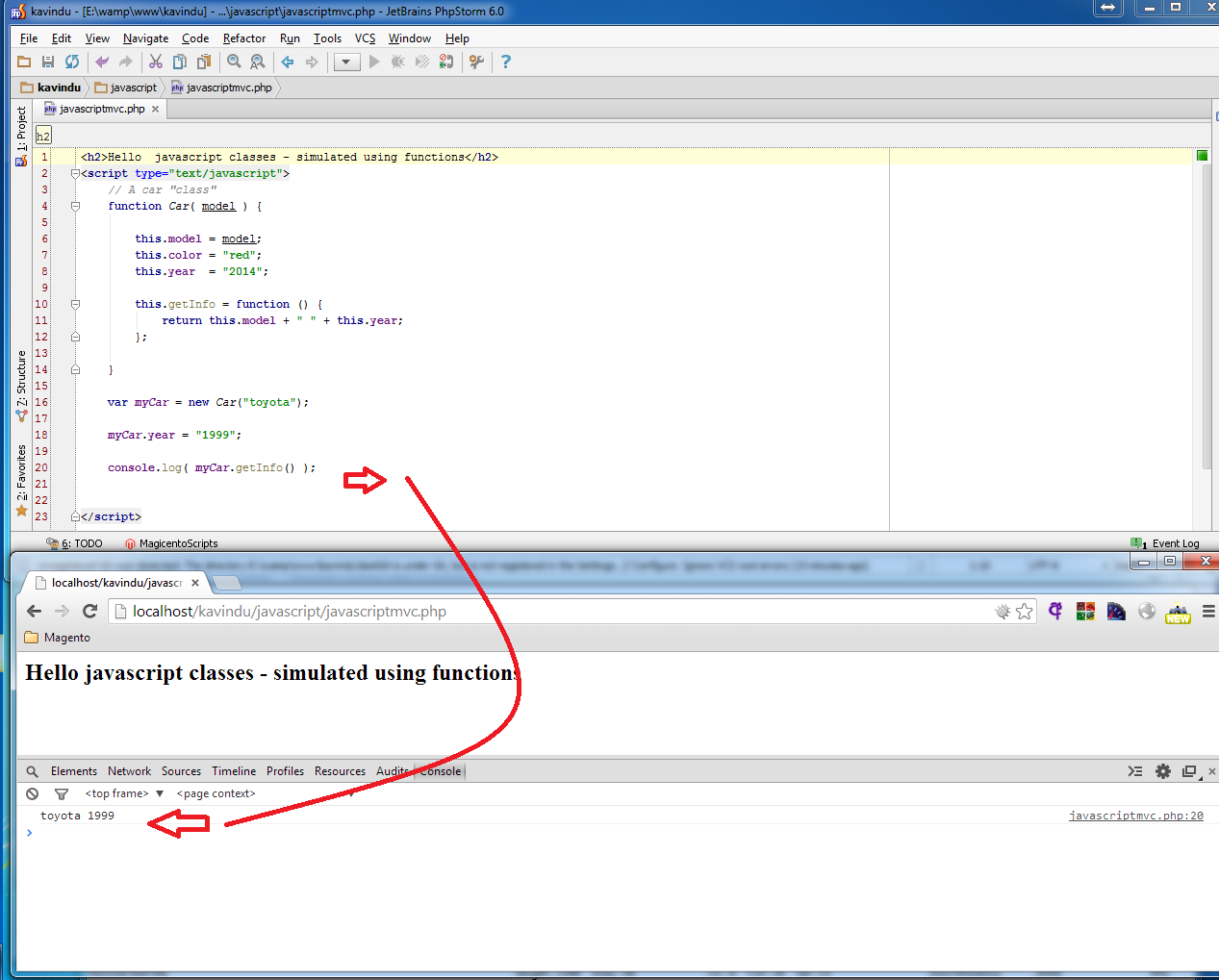Open the javascriptmvc.php:20 source link
This screenshot has height=980, width=1219.
[1136, 816]
